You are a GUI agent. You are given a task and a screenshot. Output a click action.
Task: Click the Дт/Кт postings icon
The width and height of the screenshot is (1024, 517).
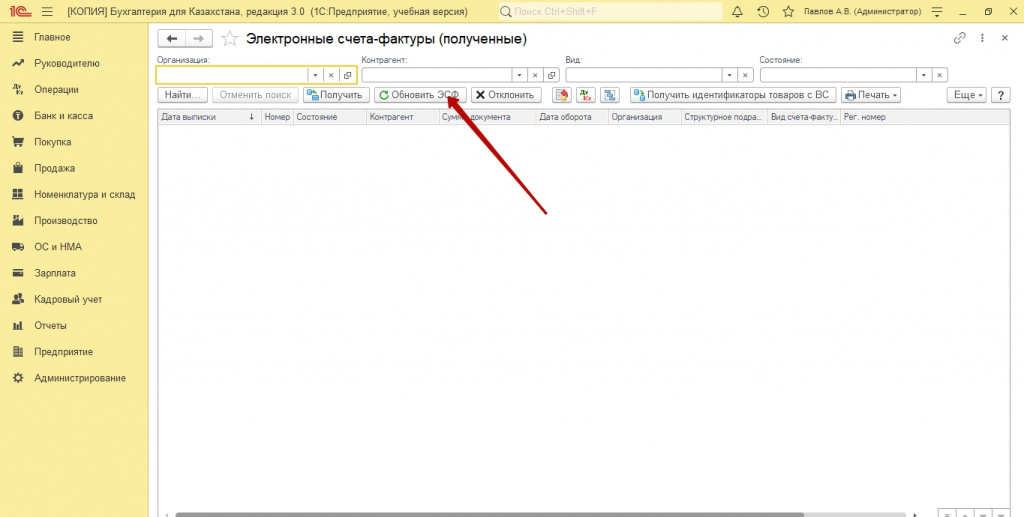coord(586,95)
